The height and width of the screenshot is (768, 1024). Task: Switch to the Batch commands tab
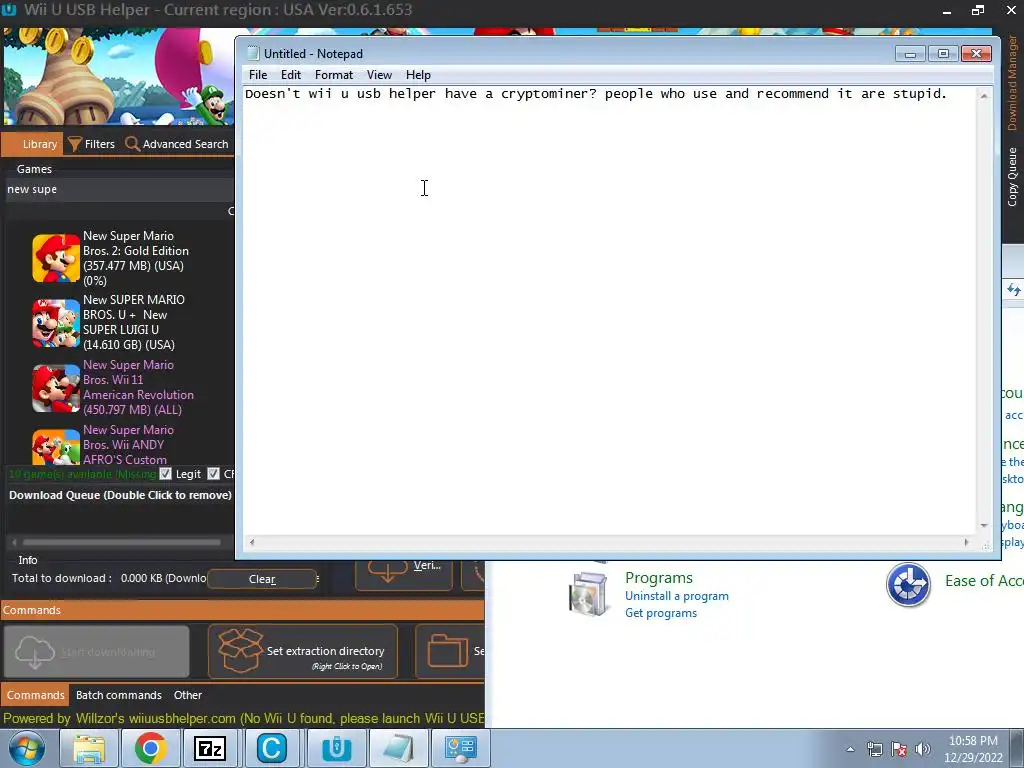[x=119, y=695]
